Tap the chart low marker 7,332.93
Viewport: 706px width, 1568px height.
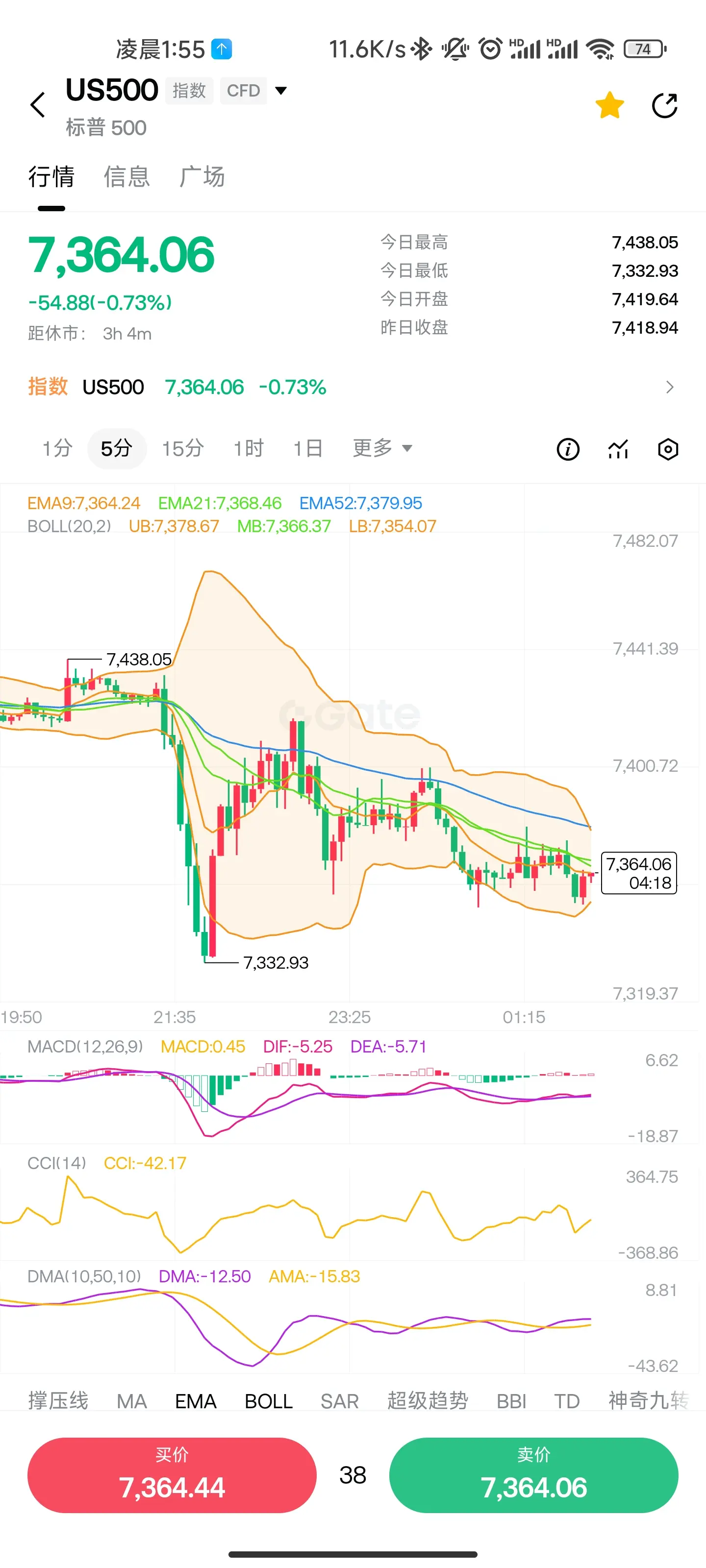pyautogui.click(x=276, y=962)
